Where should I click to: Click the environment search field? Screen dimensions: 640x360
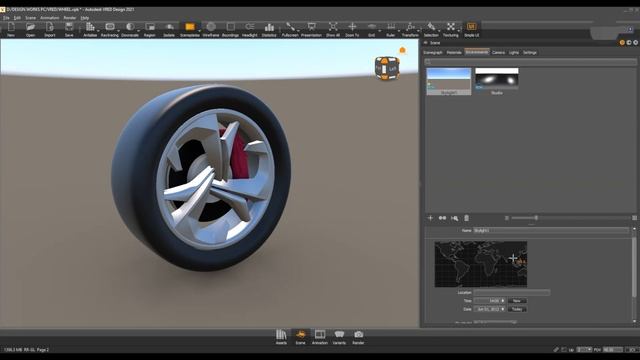pos(530,62)
